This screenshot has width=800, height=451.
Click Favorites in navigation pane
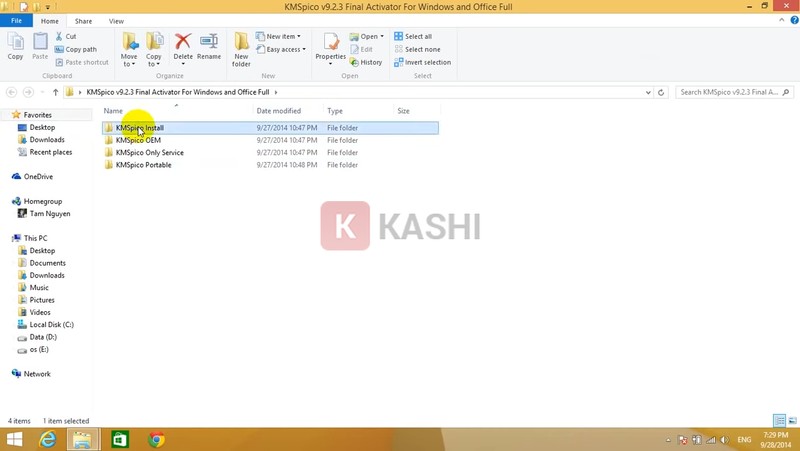(37, 115)
